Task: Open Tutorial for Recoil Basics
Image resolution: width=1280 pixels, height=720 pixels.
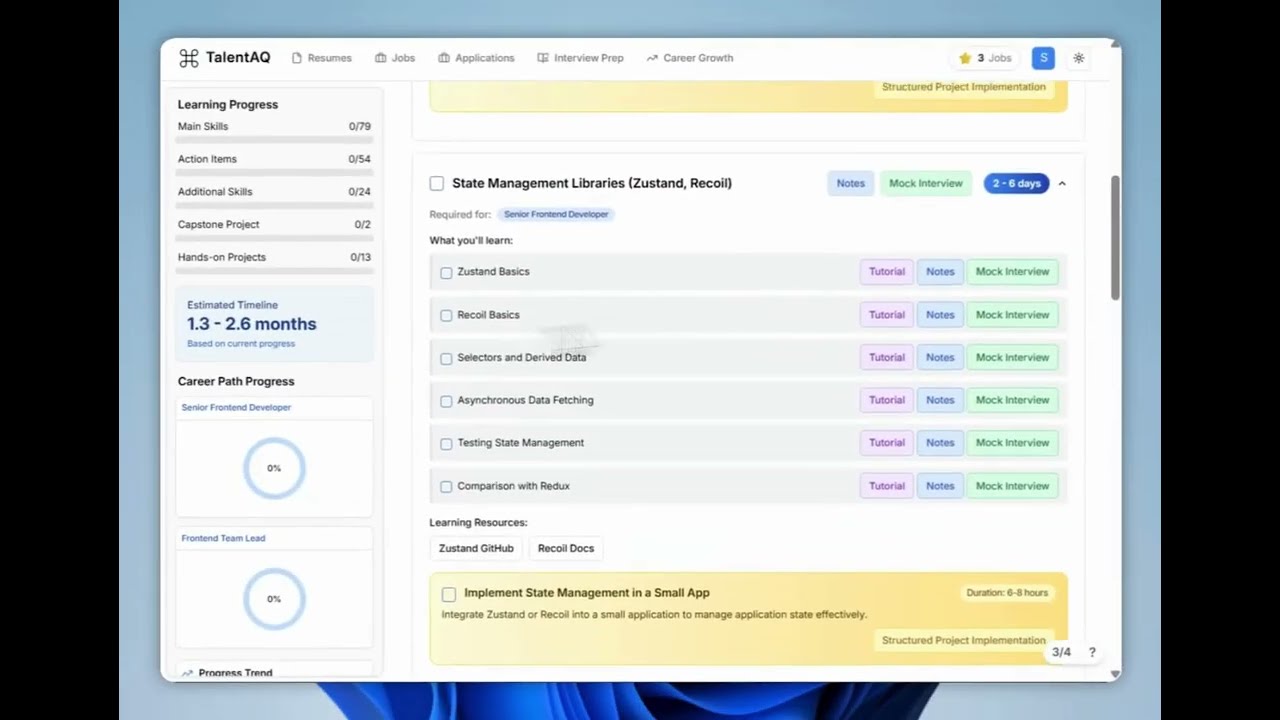Action: 886,315
